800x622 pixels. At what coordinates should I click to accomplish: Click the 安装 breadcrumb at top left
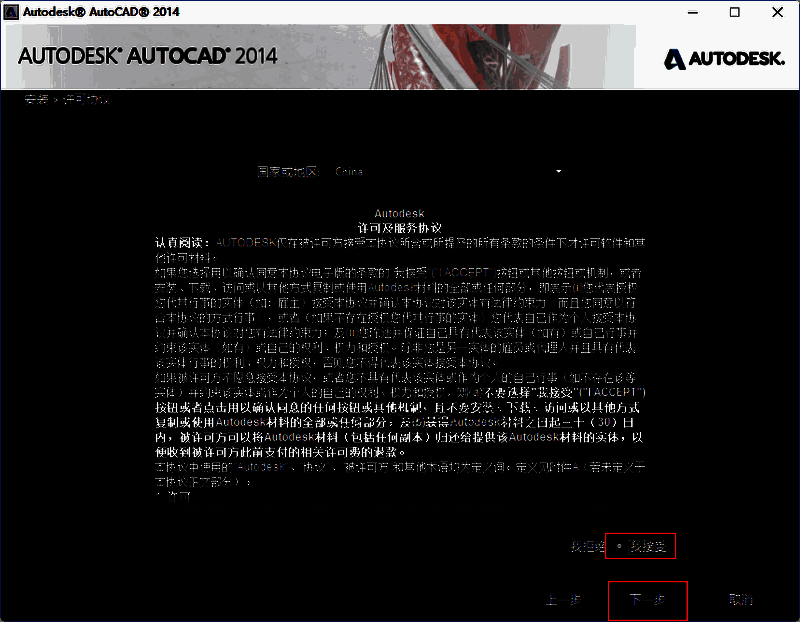pyautogui.click(x=36, y=100)
